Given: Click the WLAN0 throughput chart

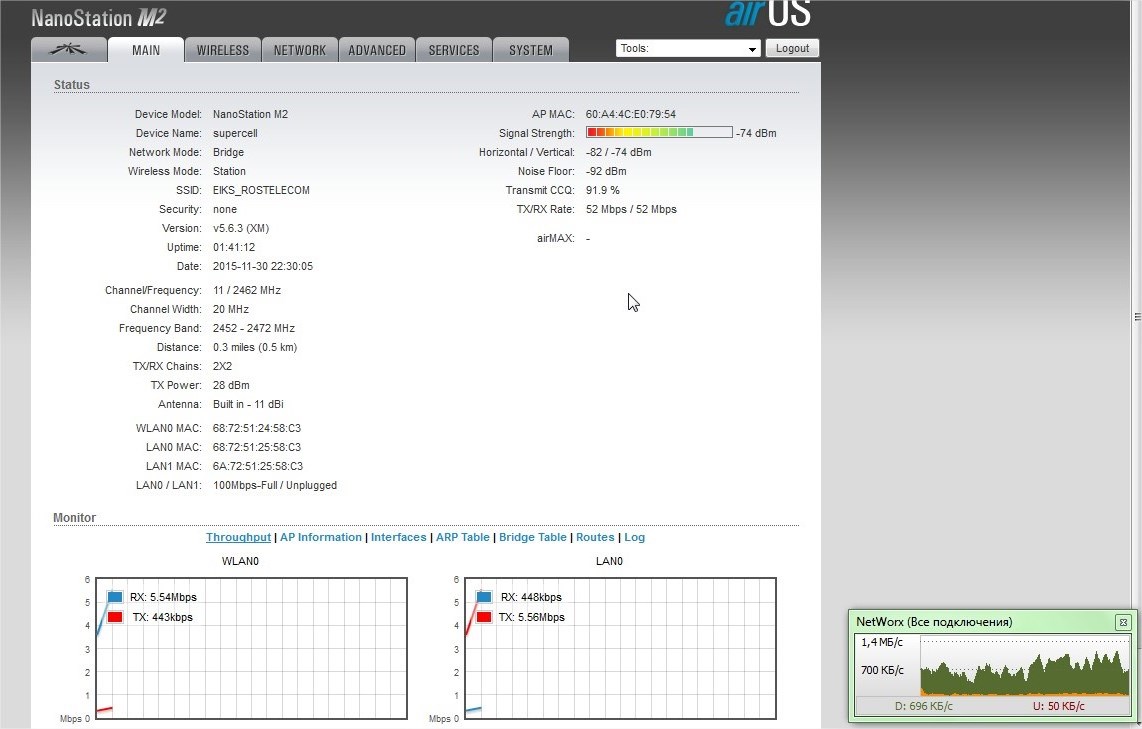Looking at the screenshot, I should [251, 648].
